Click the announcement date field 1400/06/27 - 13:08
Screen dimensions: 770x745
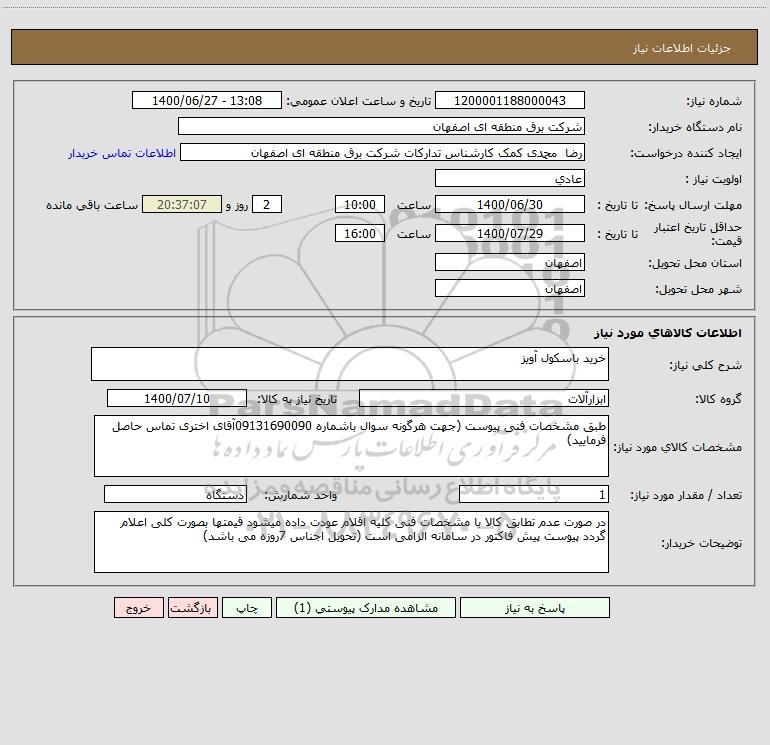(207, 100)
